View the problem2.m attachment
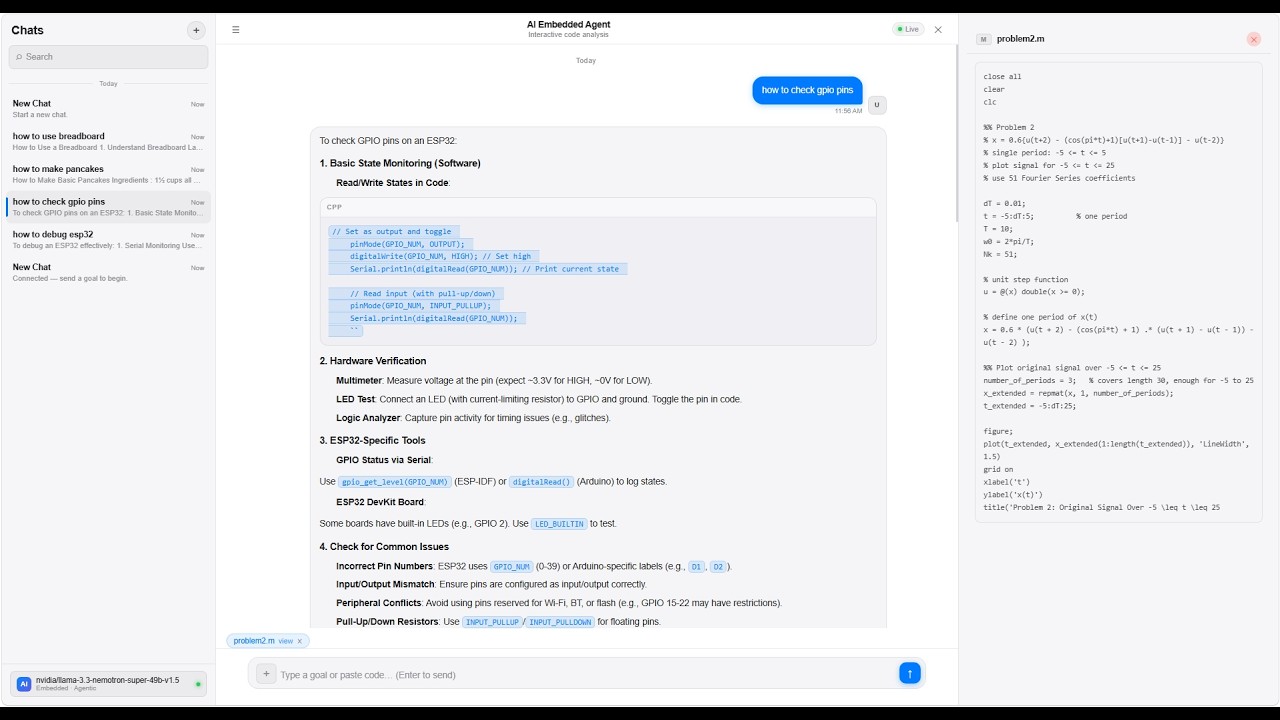This screenshot has height=720, width=1280. [285, 641]
